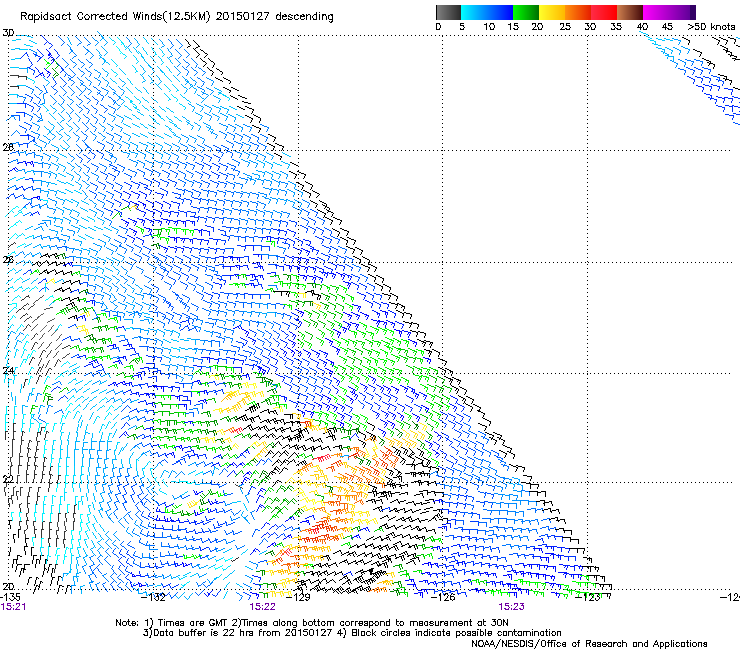Click the longitude label '-126'

click(x=443, y=597)
